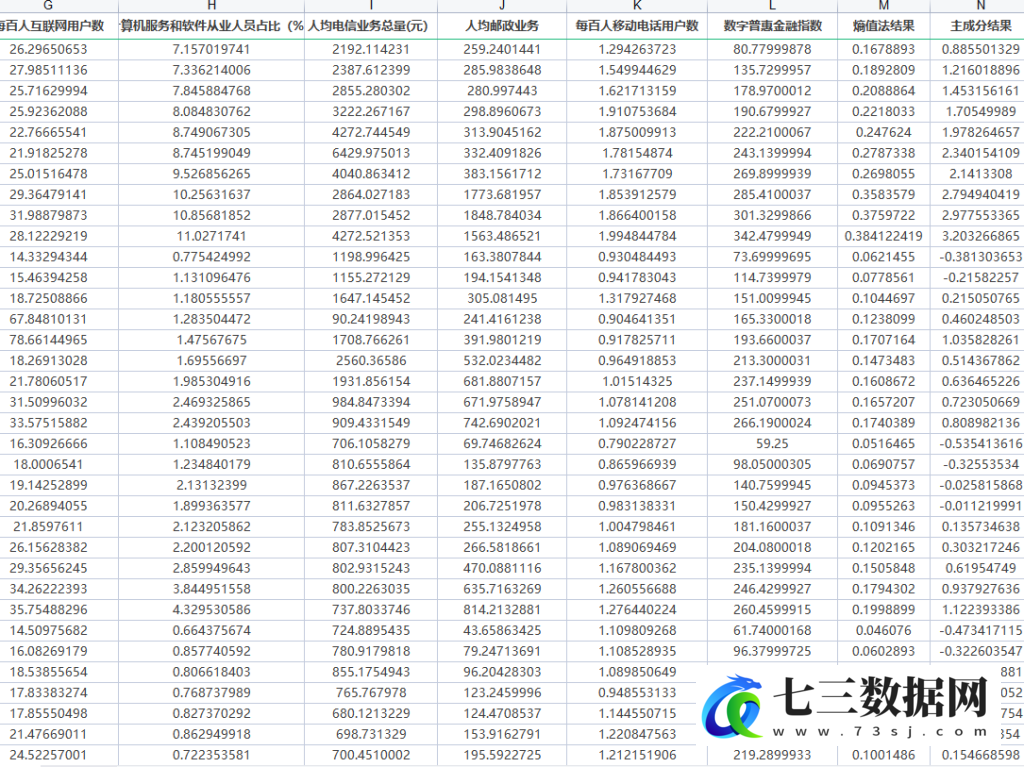Select cell with value 807.3104423
The image size is (1024, 767).
371,547
